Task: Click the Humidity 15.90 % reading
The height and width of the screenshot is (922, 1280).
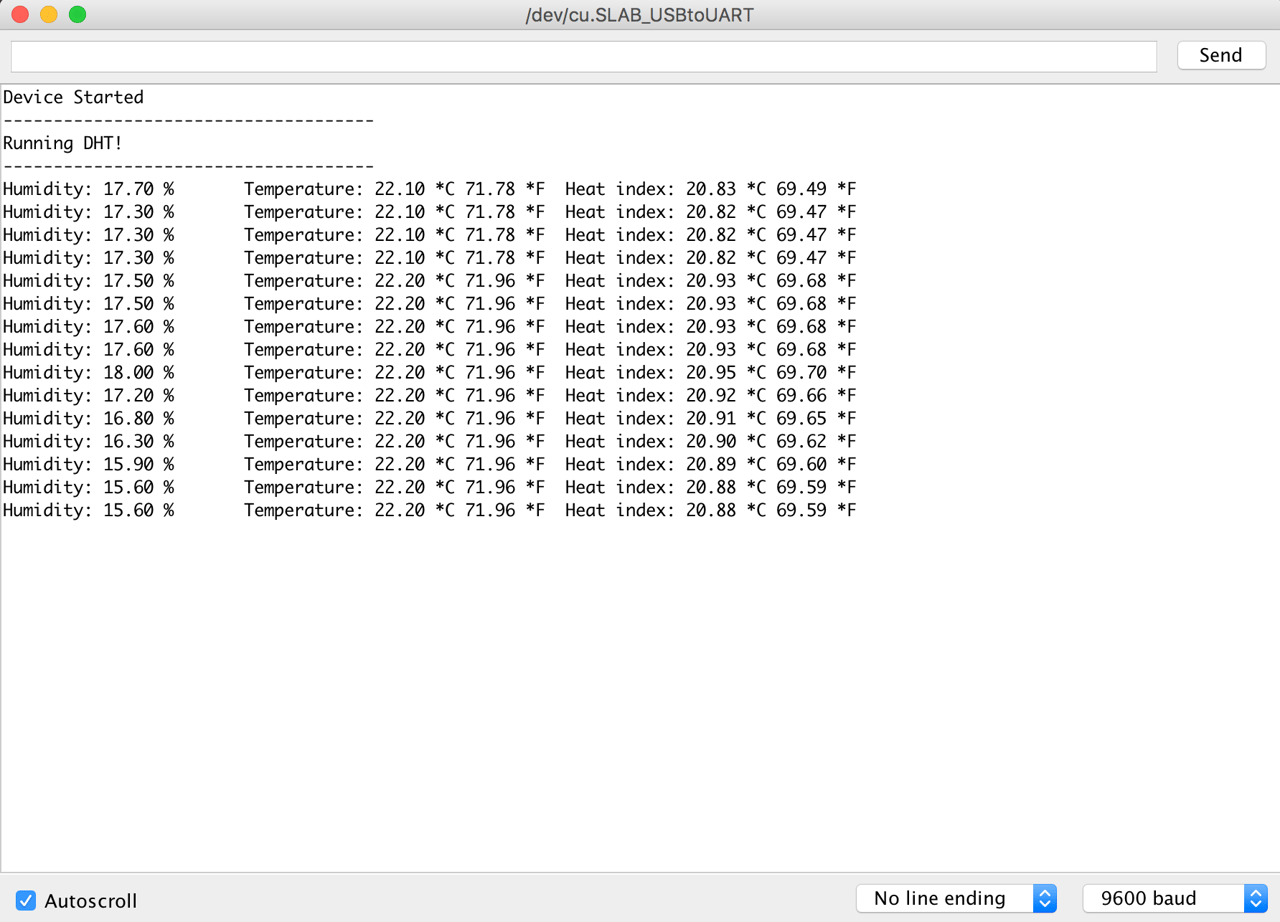Action: coord(88,464)
